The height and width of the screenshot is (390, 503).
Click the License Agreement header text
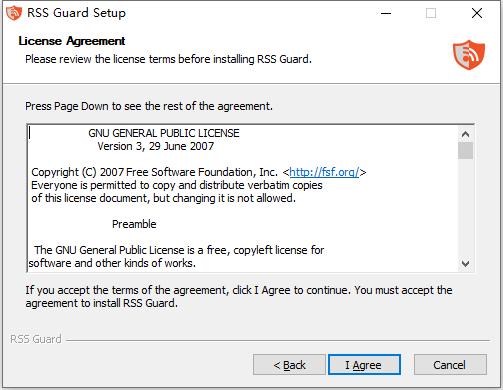pos(72,41)
